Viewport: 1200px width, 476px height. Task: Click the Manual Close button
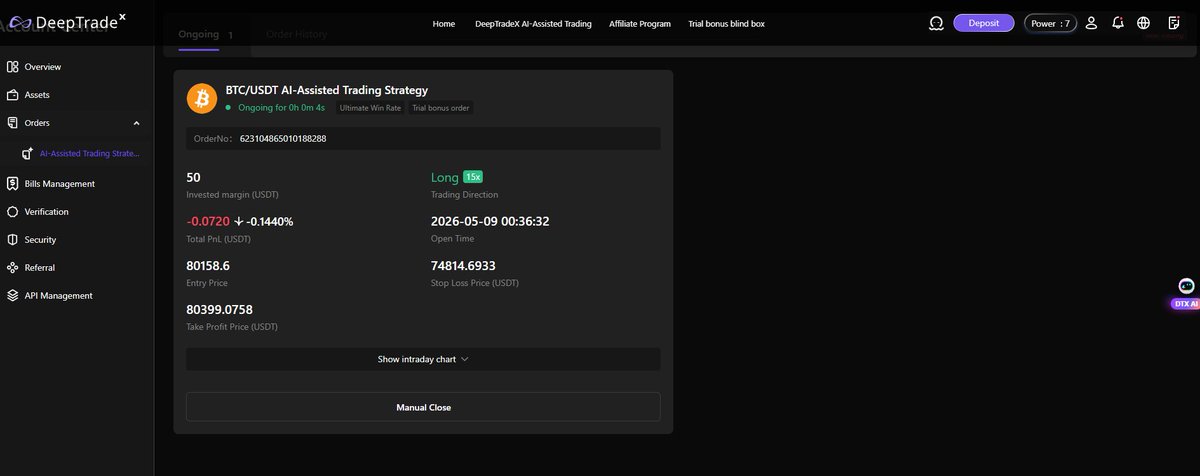click(423, 407)
